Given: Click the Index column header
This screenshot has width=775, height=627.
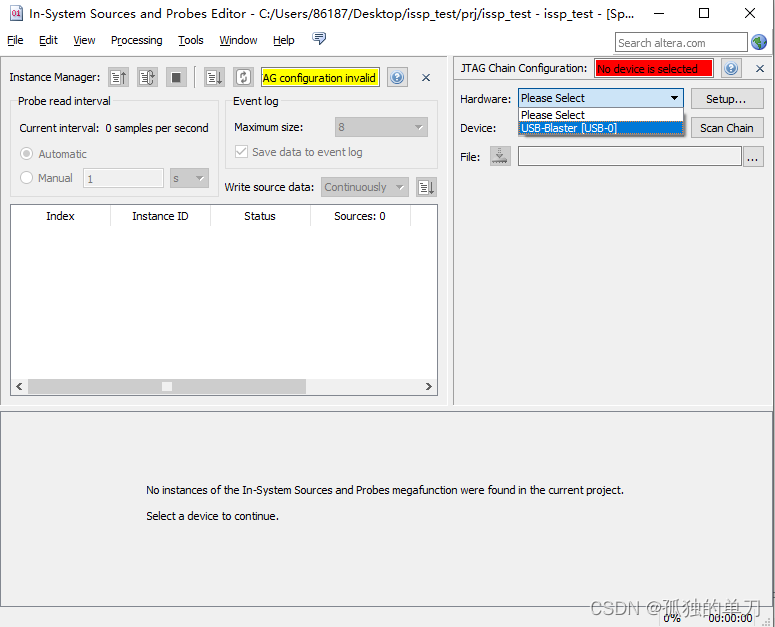Looking at the screenshot, I should pos(60,216).
